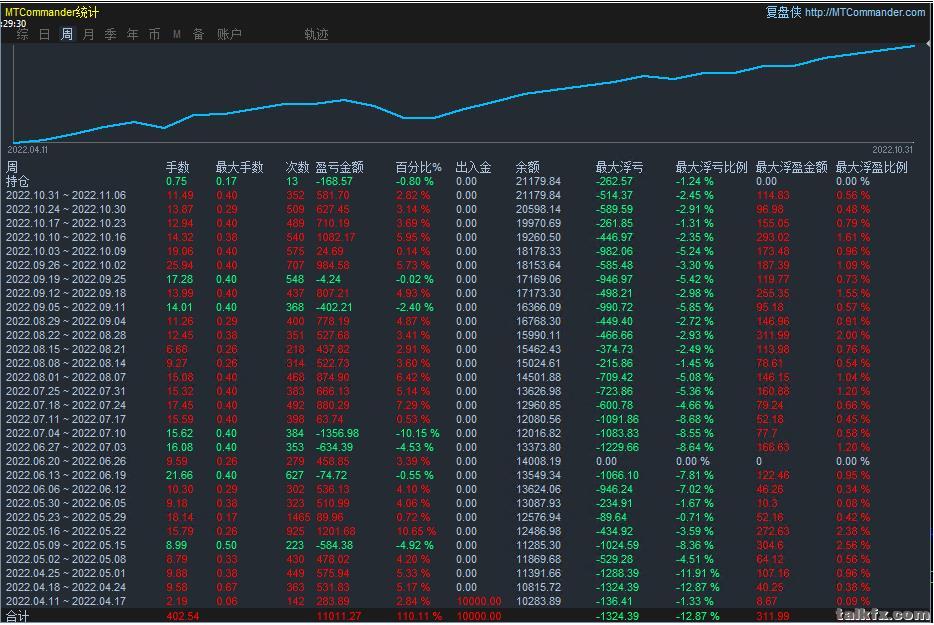Select week 2022.10.24 ~ 2022.10.30
934x625 pixels.
tap(66, 209)
